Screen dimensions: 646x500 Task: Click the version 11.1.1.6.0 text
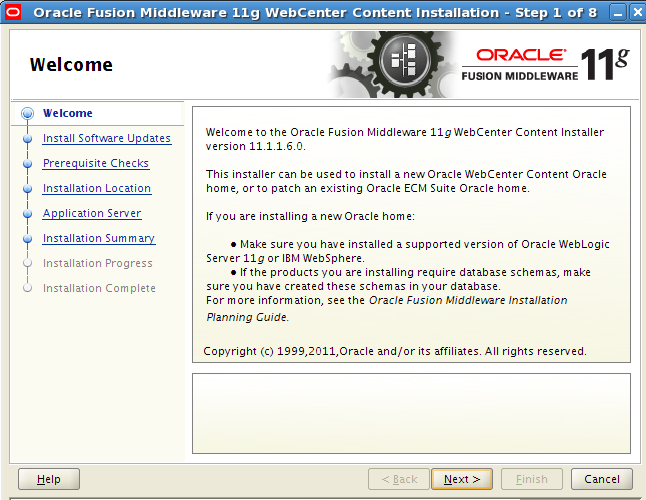[256, 147]
